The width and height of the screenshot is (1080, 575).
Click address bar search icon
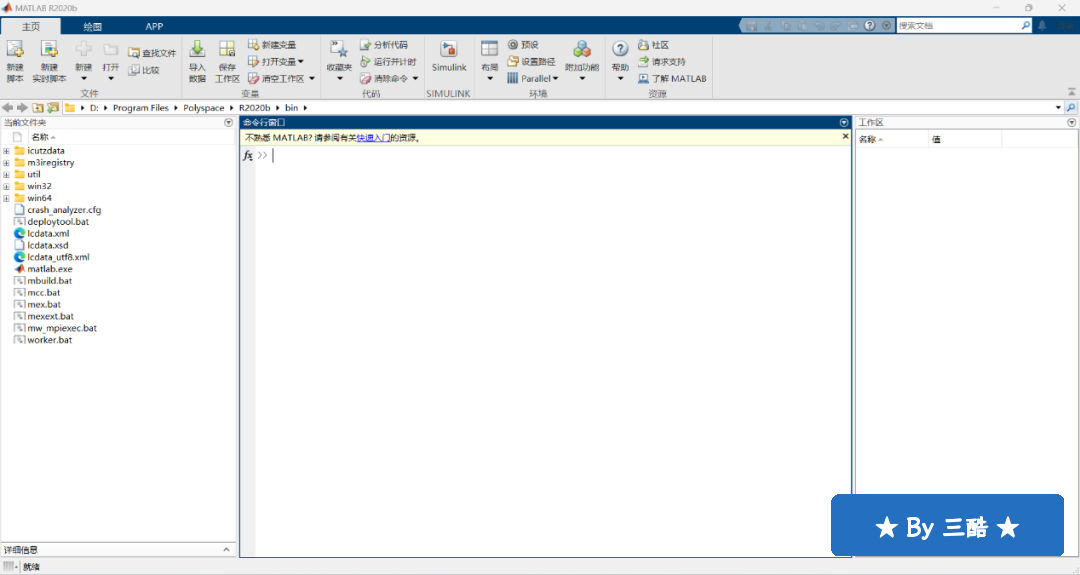1071,107
